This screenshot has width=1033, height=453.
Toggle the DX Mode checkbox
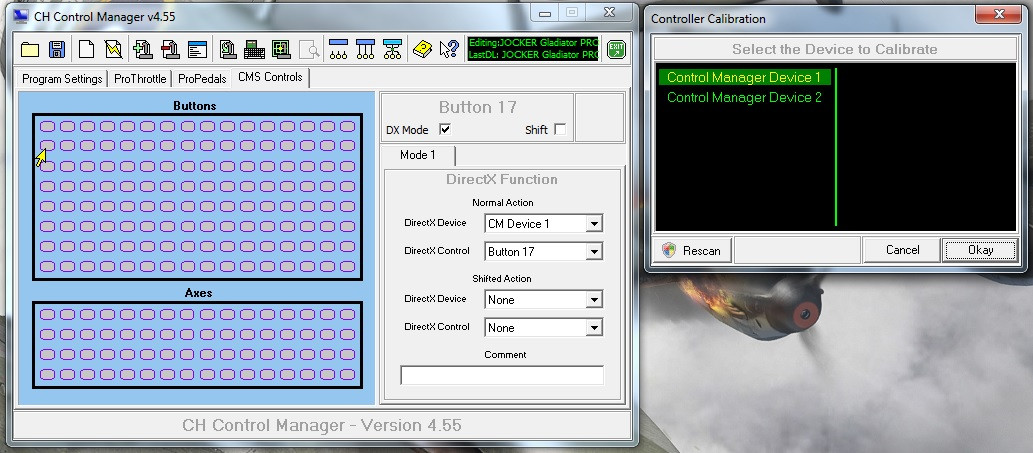pos(445,129)
